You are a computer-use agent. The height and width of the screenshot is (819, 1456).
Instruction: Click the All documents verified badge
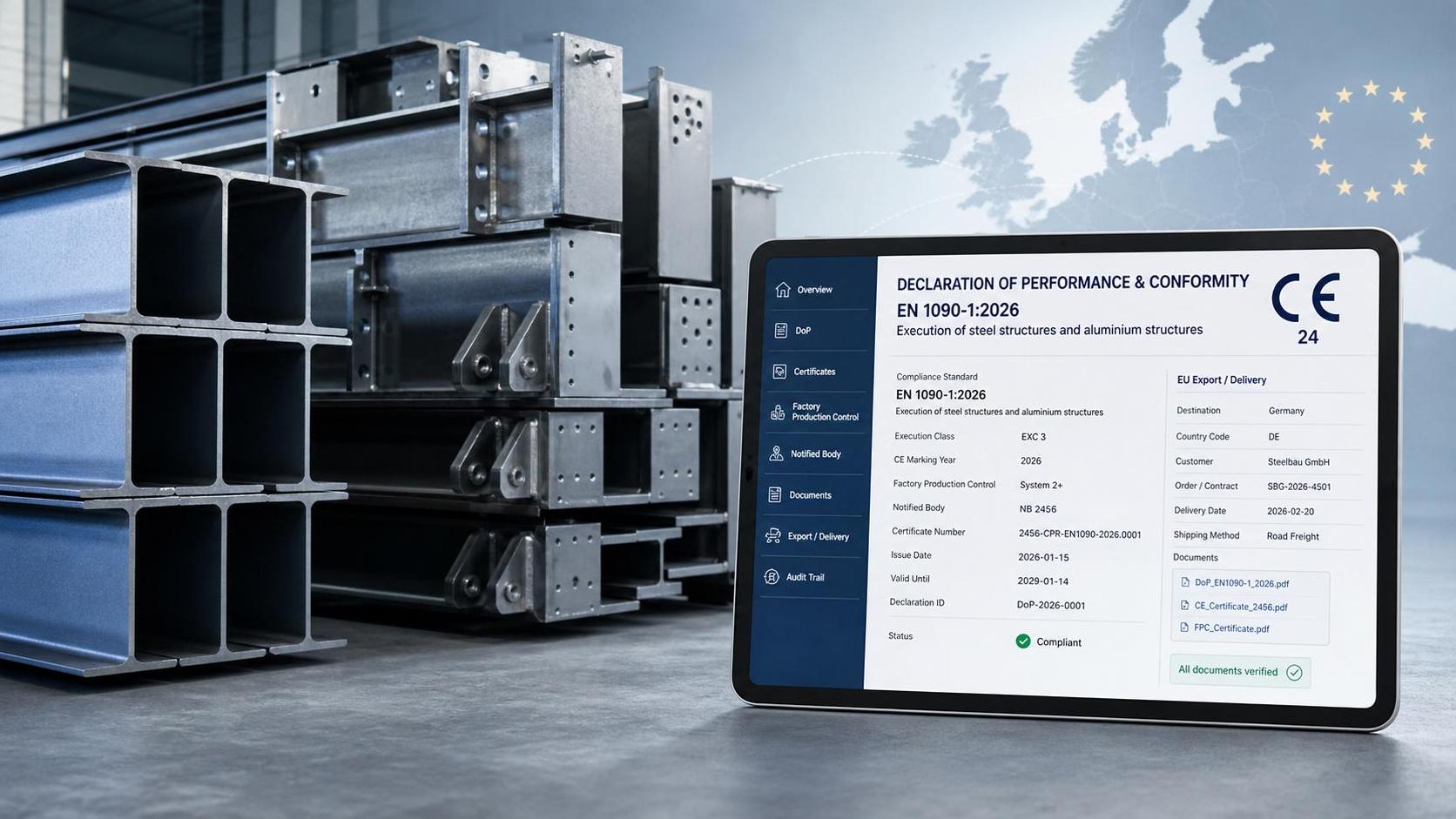coord(1240,671)
